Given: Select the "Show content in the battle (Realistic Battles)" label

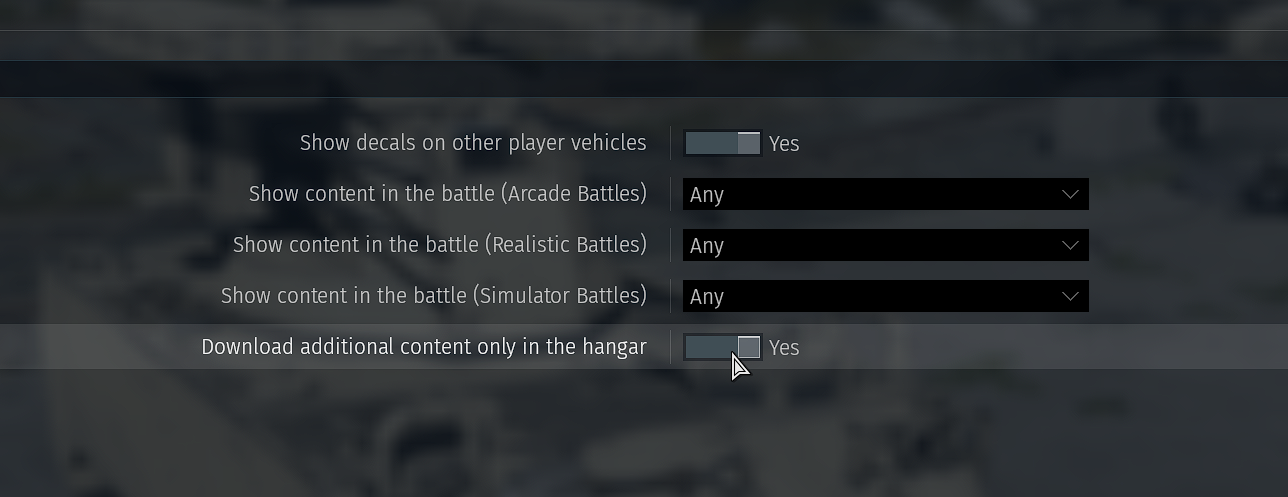Looking at the screenshot, I should point(439,245).
